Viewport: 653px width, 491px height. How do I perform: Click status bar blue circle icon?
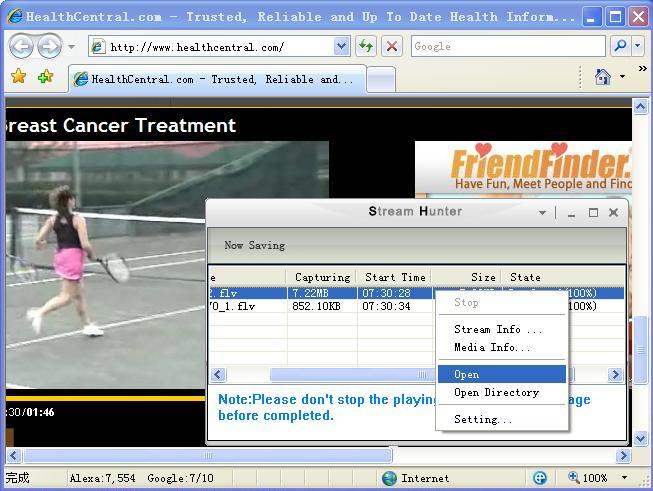540,478
